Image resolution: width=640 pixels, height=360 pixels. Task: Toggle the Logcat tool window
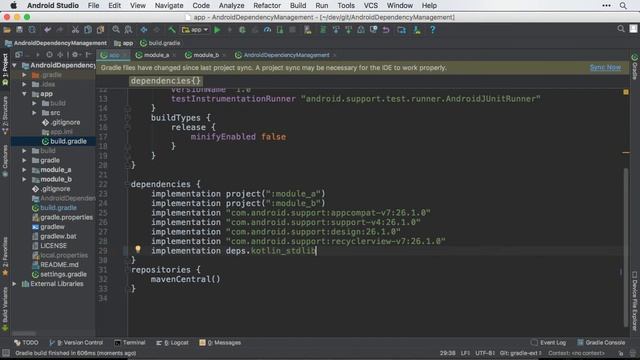click(172, 342)
